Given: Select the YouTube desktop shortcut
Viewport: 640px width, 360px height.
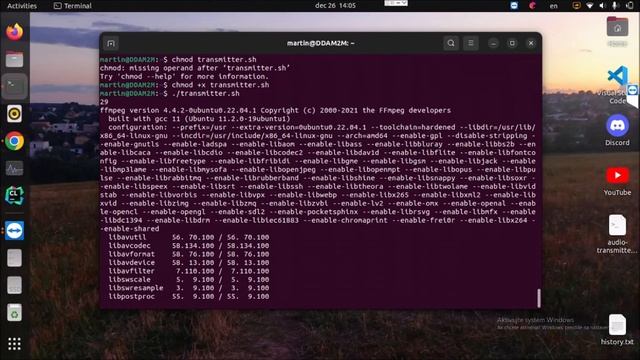Looking at the screenshot, I should tap(617, 180).
